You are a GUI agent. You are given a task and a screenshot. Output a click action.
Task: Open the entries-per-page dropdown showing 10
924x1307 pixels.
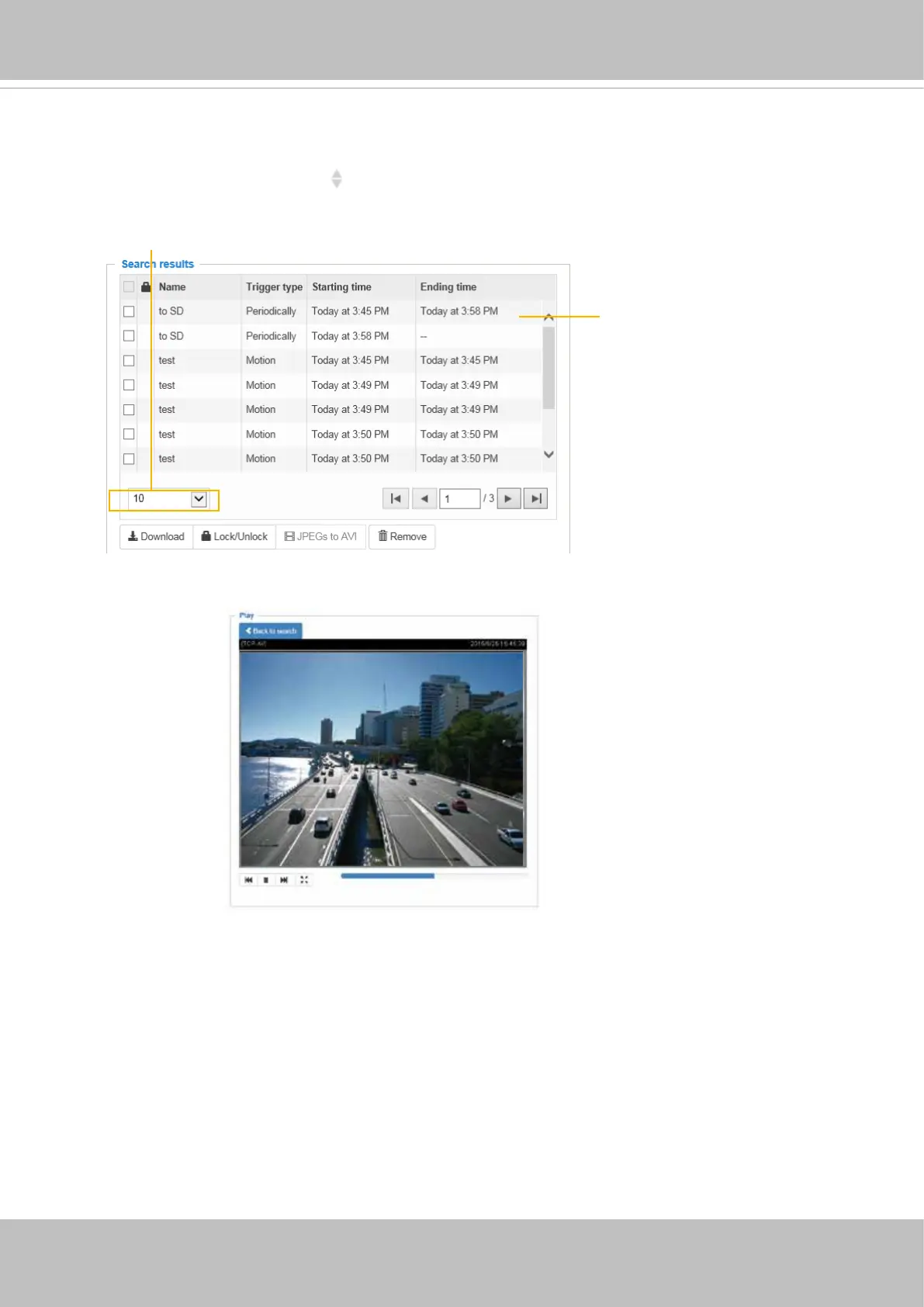tap(168, 499)
